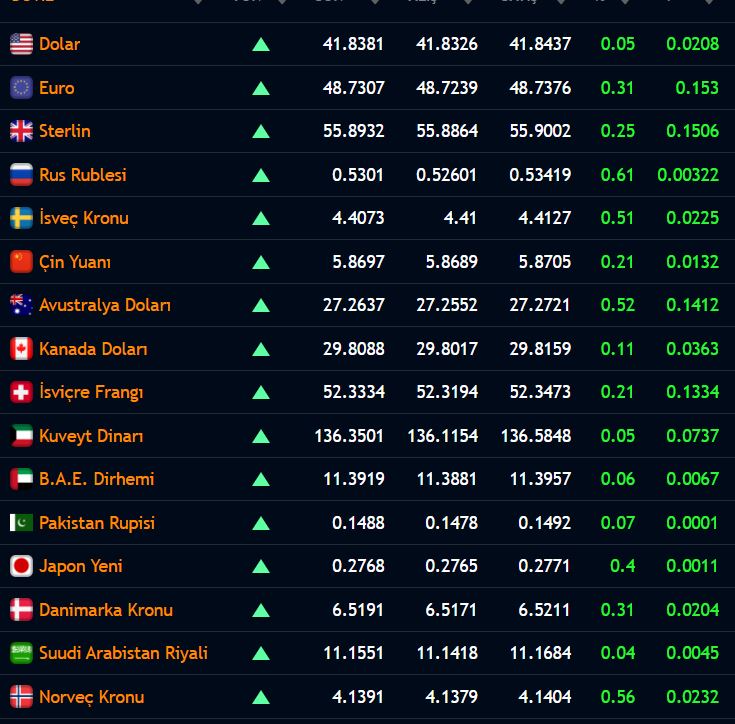This screenshot has width=735, height=724.
Task: Click the 0.61 percent change for Rus Rublesi
Action: 617,175
